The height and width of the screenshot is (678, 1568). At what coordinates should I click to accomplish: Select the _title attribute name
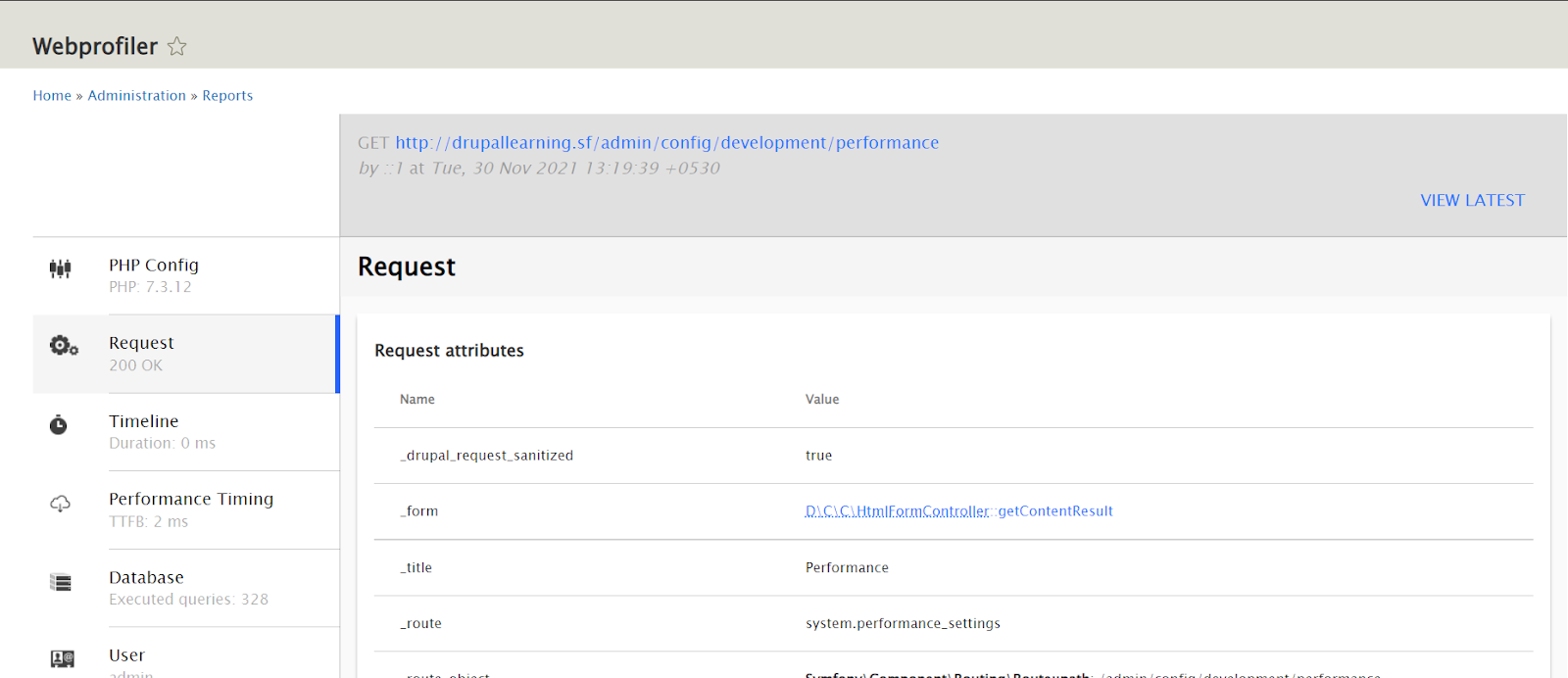(416, 568)
